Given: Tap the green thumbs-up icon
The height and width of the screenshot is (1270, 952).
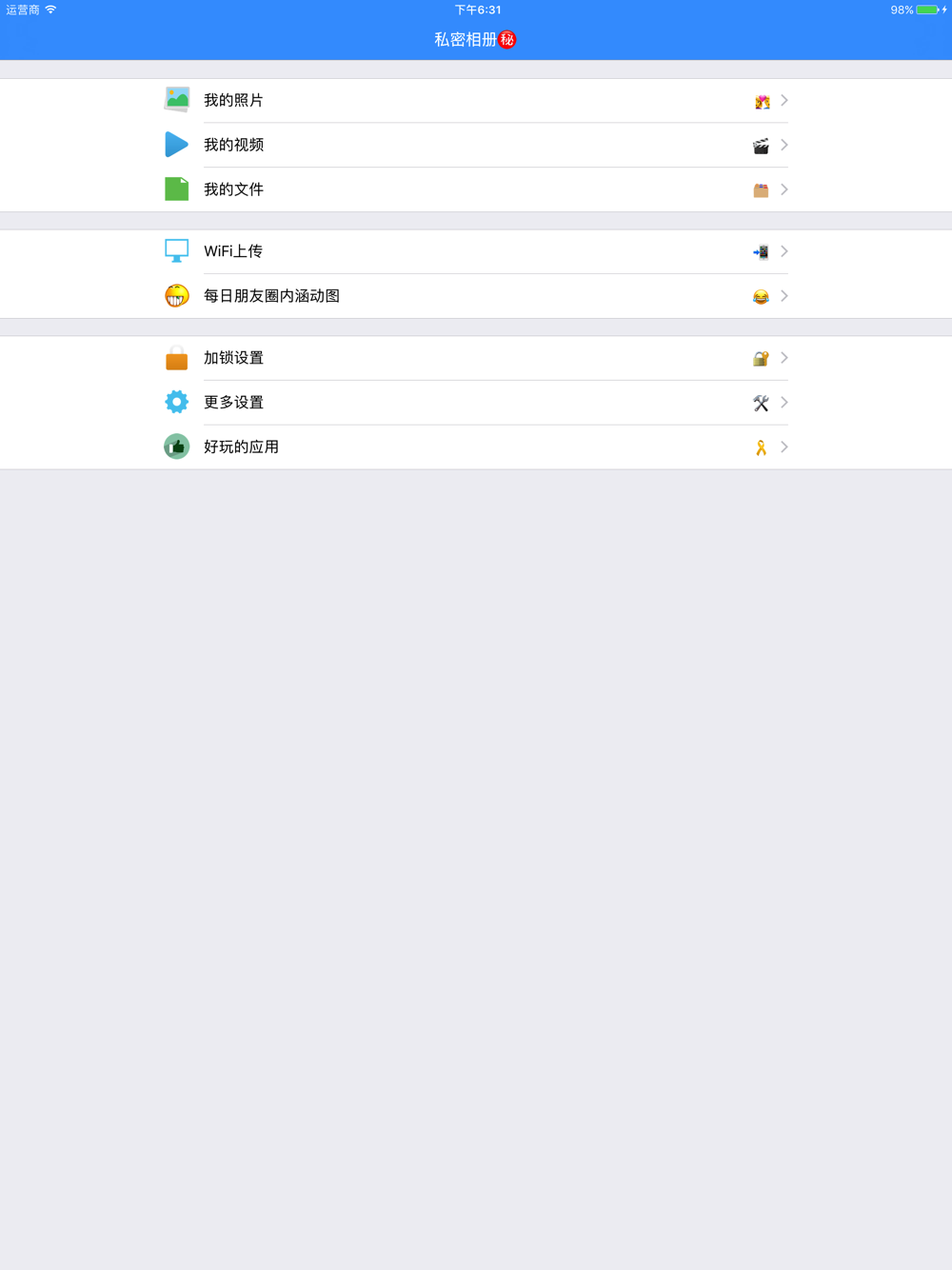Looking at the screenshot, I should coord(176,446).
